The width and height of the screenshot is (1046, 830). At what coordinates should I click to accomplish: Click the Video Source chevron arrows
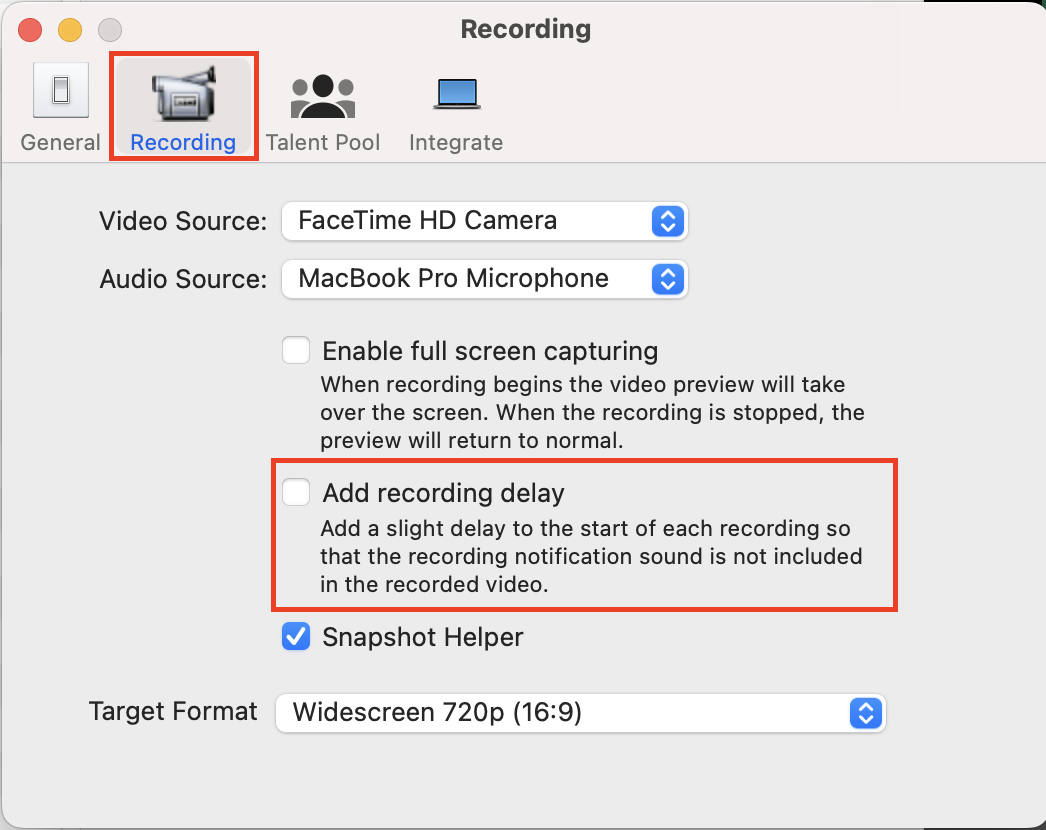click(x=667, y=221)
